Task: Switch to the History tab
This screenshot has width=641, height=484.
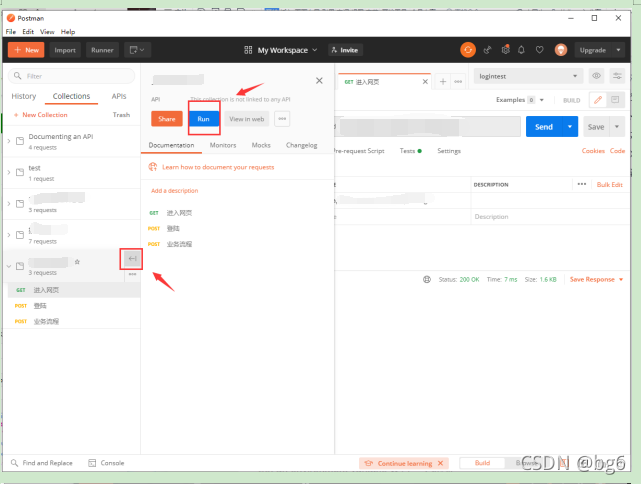Action: coord(24,96)
